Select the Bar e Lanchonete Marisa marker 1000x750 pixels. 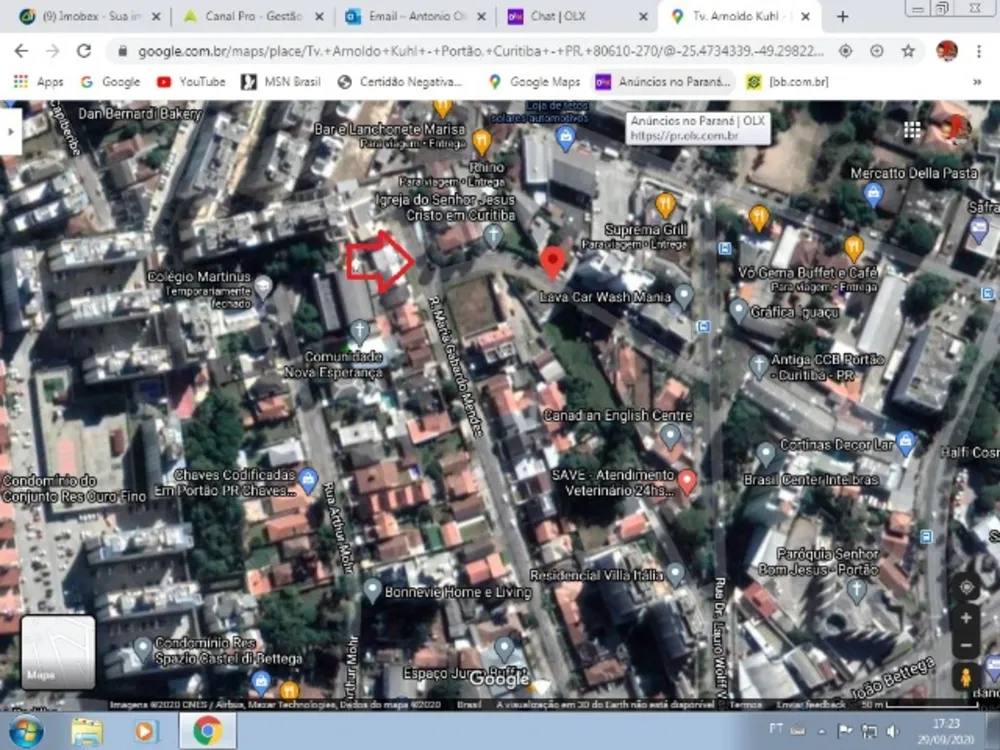[482, 141]
